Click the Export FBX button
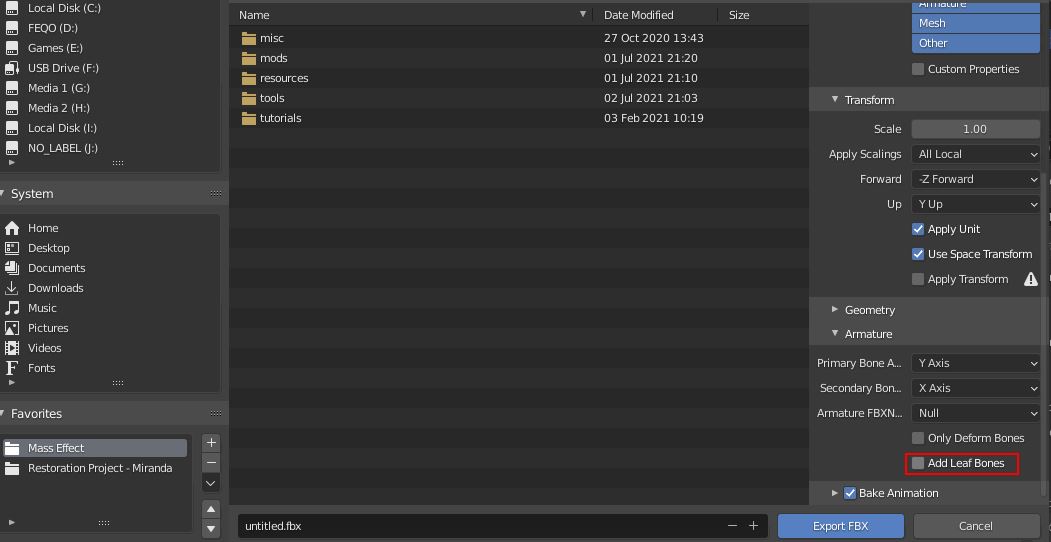 (x=841, y=526)
